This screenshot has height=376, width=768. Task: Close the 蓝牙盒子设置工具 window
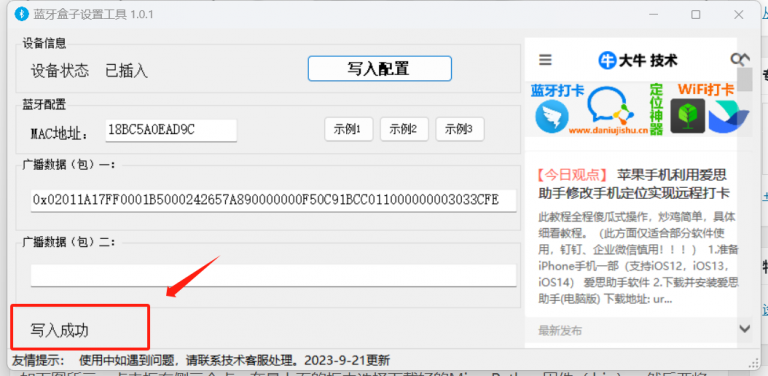tap(739, 15)
